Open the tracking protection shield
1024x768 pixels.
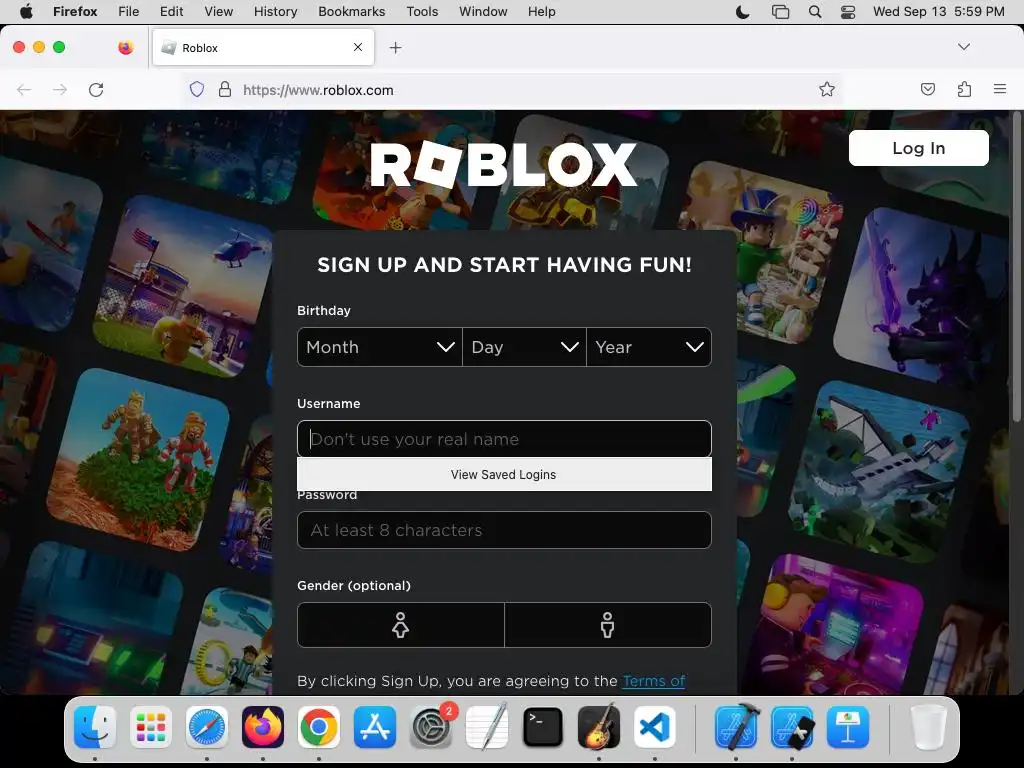tap(197, 89)
